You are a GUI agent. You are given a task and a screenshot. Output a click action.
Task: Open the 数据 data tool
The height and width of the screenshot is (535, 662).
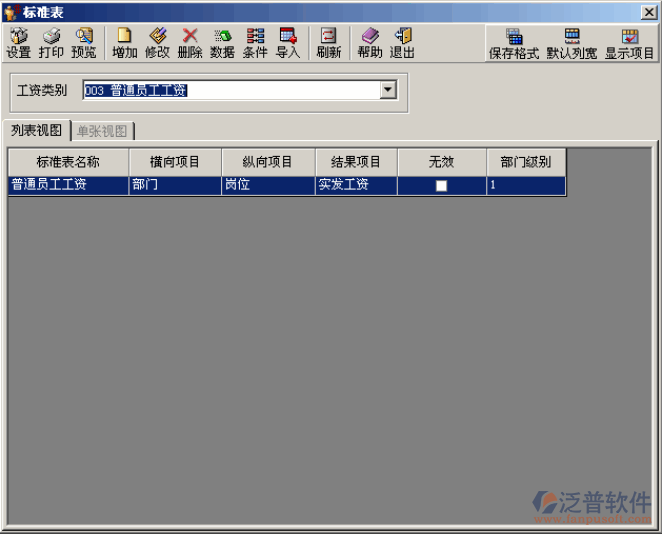222,43
